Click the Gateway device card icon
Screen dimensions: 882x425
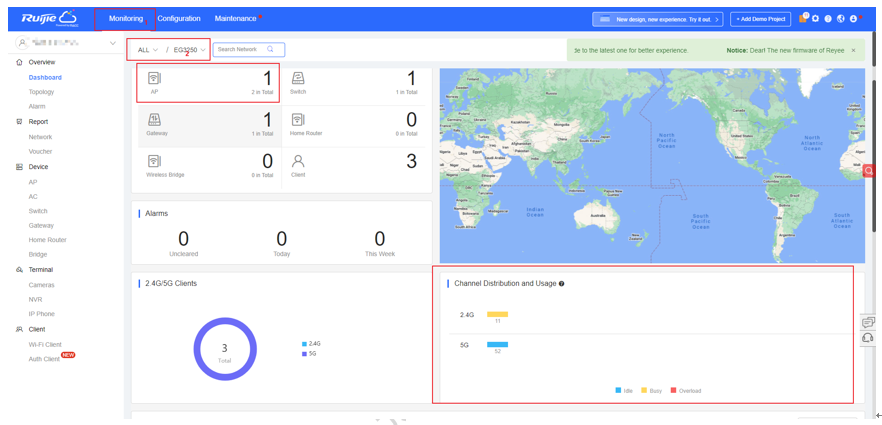tap(154, 120)
